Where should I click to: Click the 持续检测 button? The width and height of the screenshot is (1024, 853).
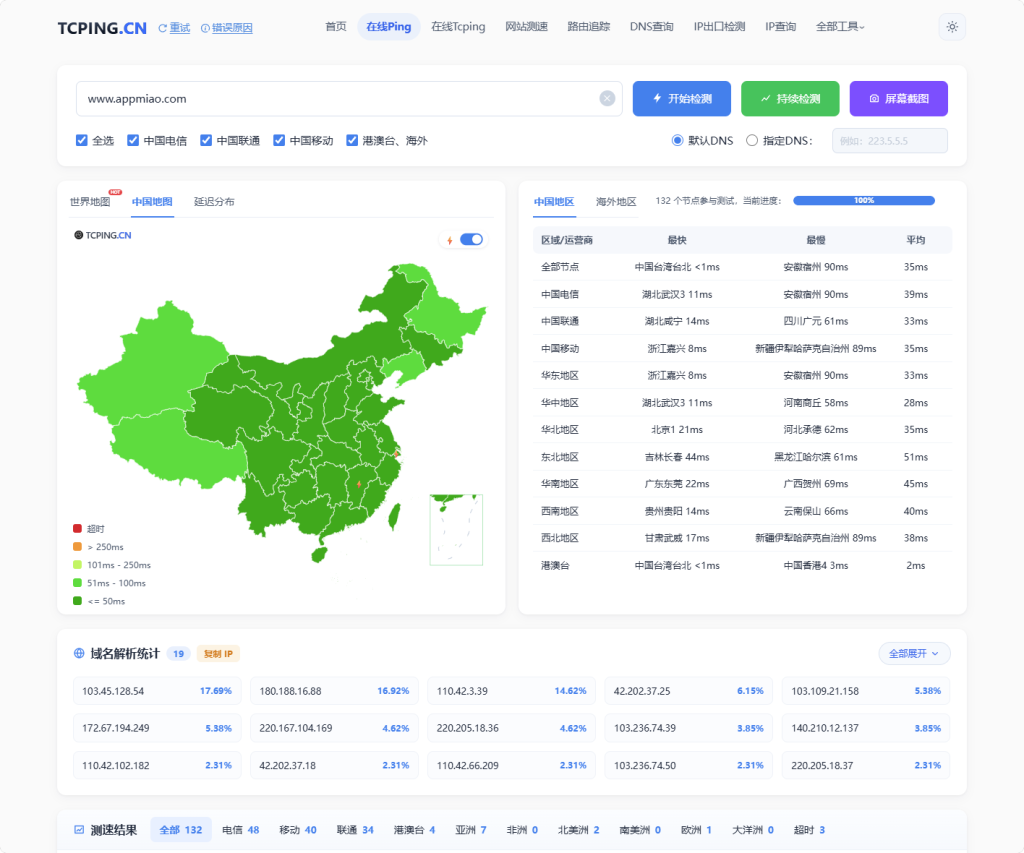click(x=790, y=99)
